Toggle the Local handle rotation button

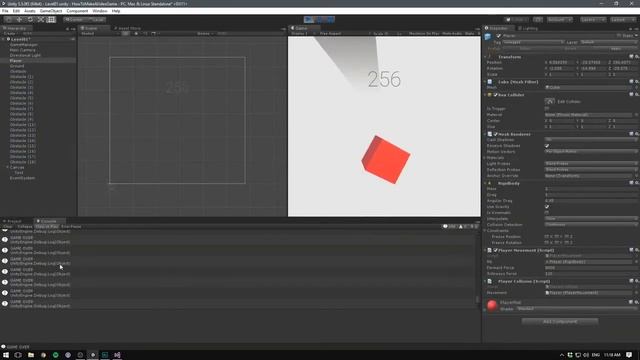click(96, 19)
